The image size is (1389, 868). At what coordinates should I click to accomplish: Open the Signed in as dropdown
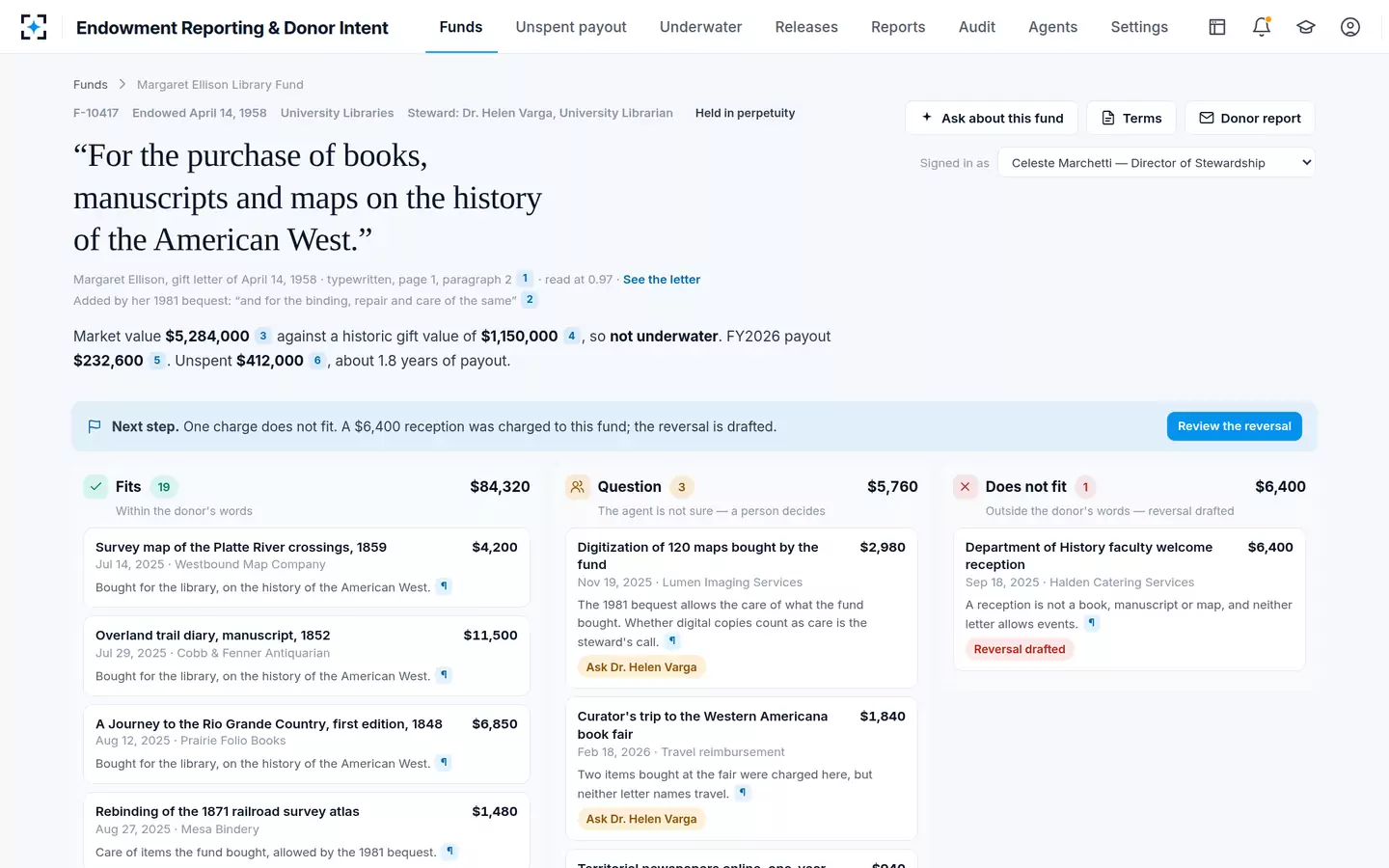point(1157,163)
